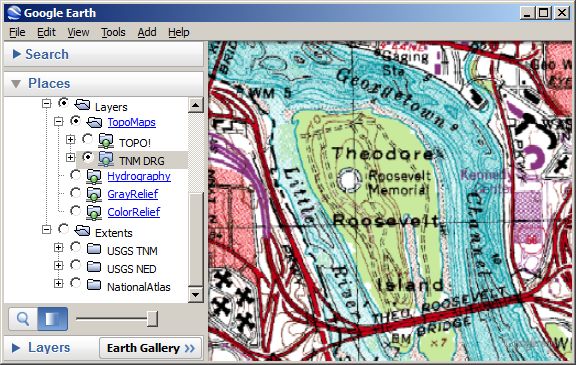Select the Hydrography radio button

click(x=75, y=175)
